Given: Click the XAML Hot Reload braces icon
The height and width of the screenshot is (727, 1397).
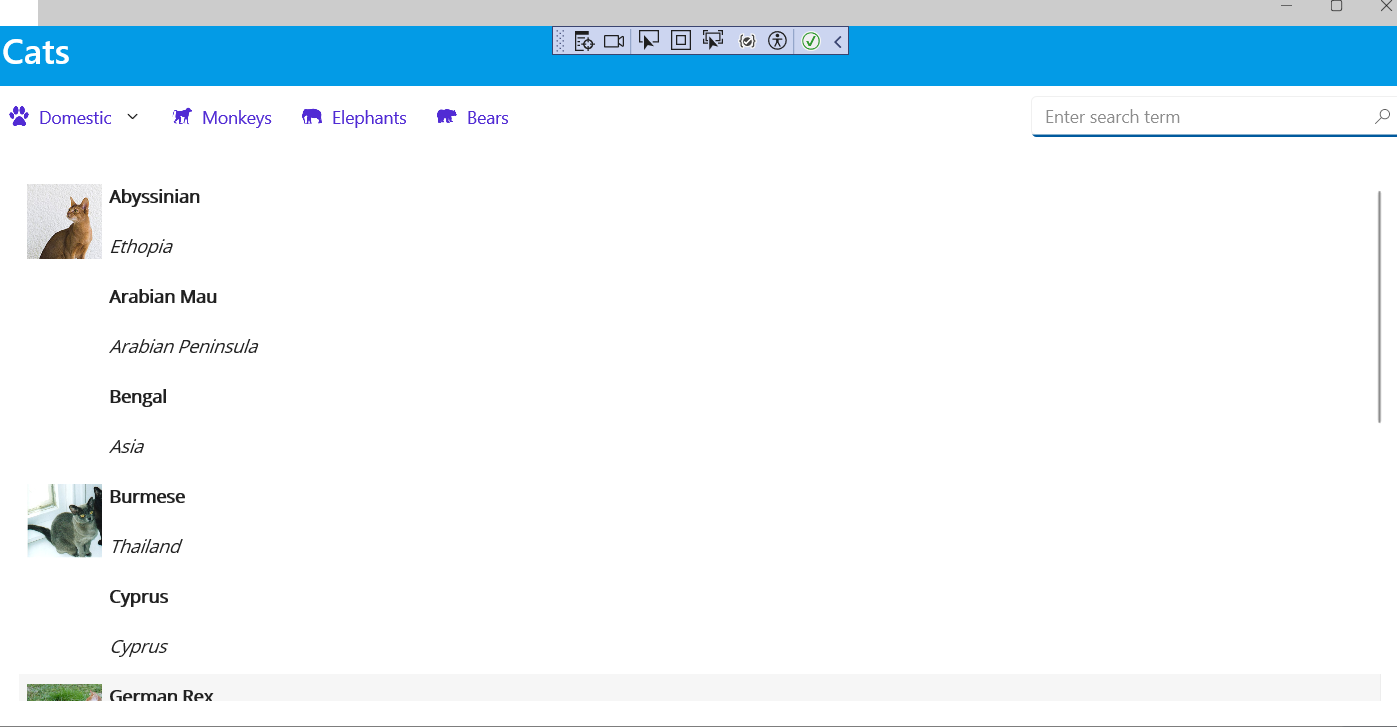Looking at the screenshot, I should pyautogui.click(x=746, y=40).
